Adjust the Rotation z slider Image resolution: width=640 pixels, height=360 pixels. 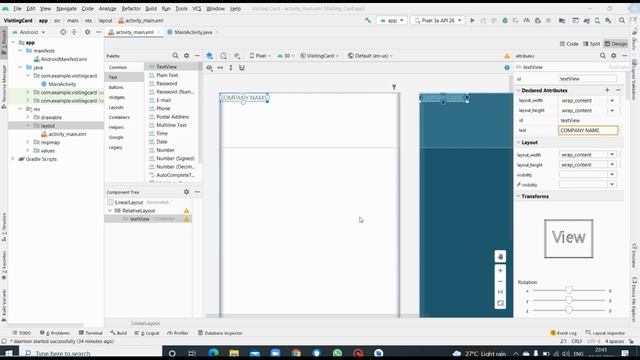click(x=569, y=310)
